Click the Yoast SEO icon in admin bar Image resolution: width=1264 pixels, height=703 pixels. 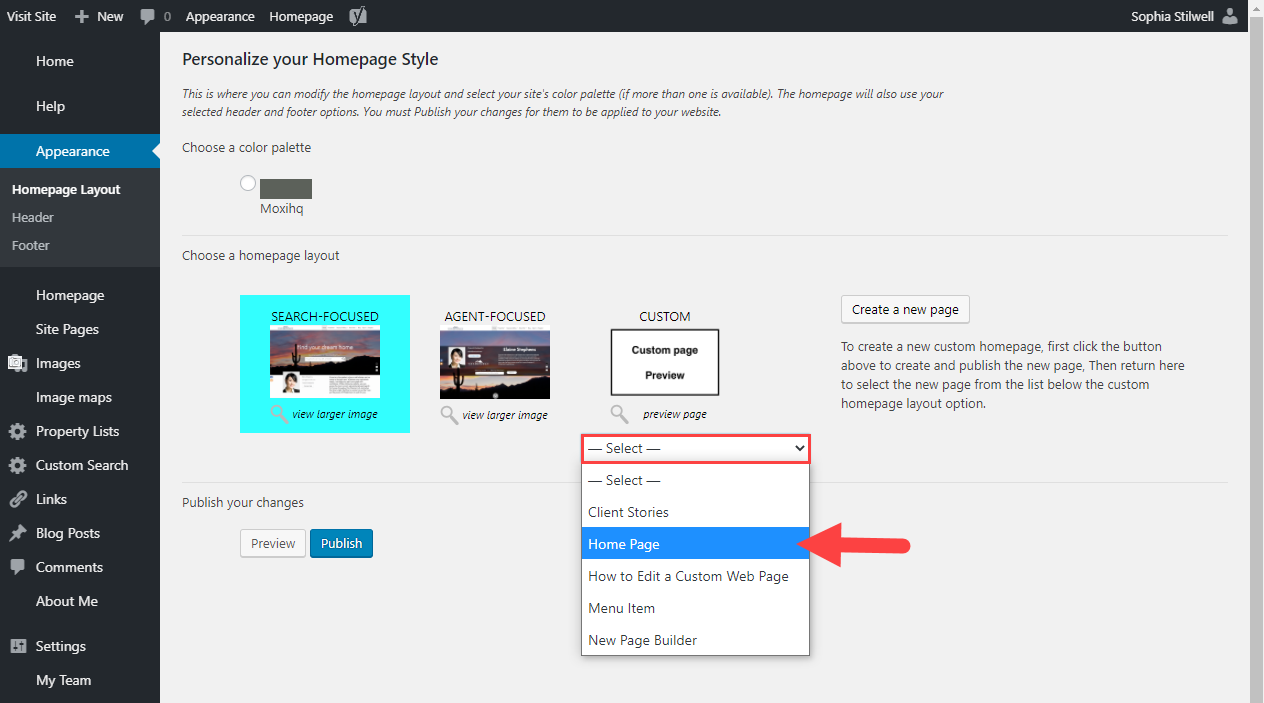click(358, 16)
